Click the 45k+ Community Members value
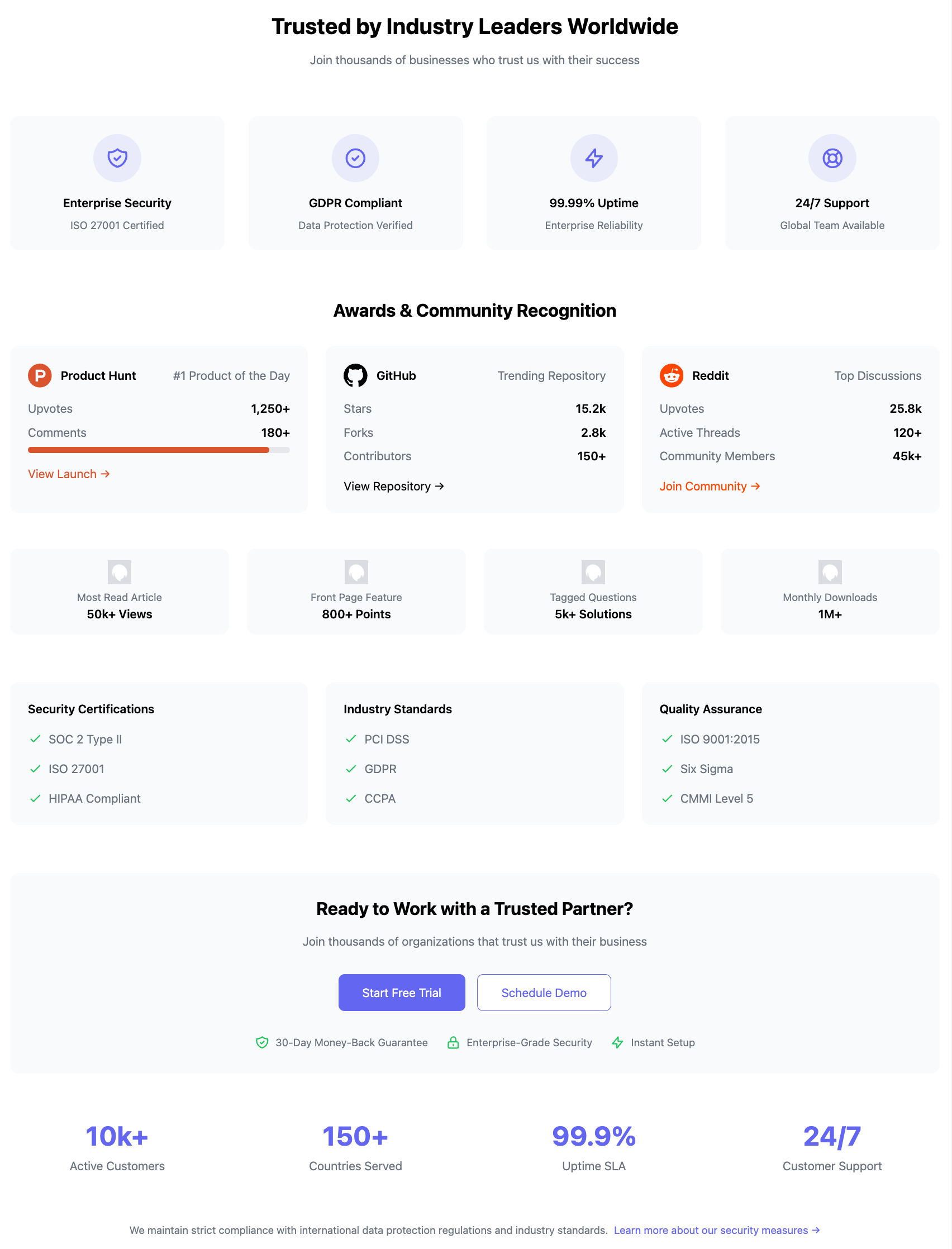The width and height of the screenshot is (952, 1249). coord(907,456)
